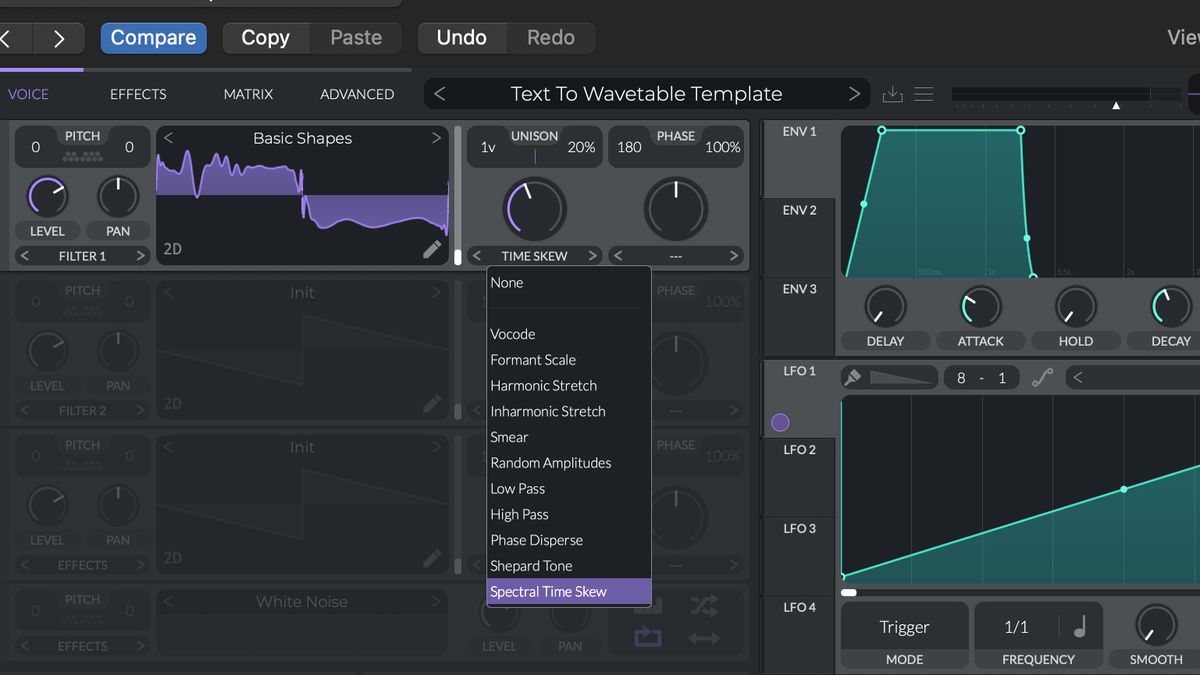
Task: Select the LFO paint brush icon
Action: [853, 377]
